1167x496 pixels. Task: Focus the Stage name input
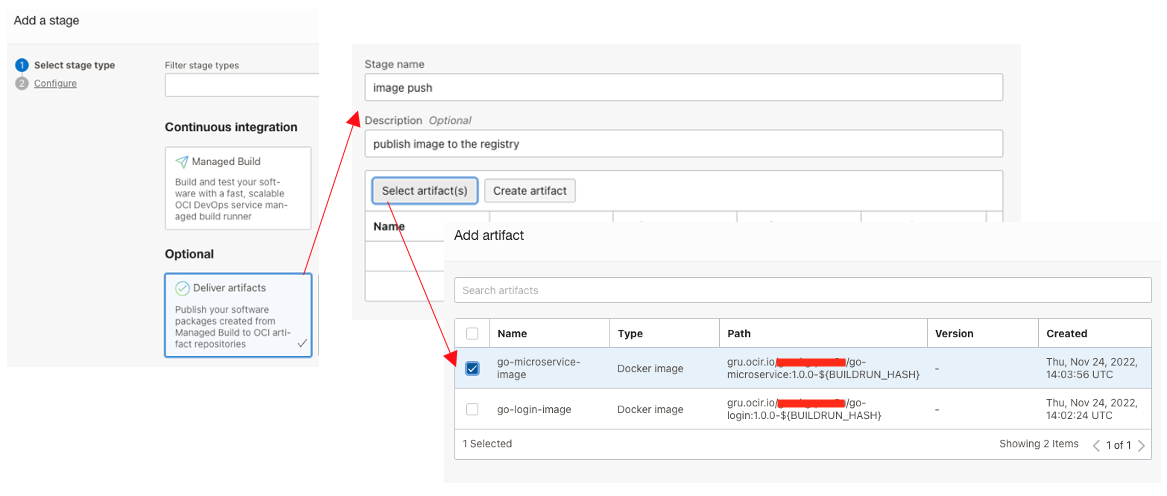(x=683, y=87)
